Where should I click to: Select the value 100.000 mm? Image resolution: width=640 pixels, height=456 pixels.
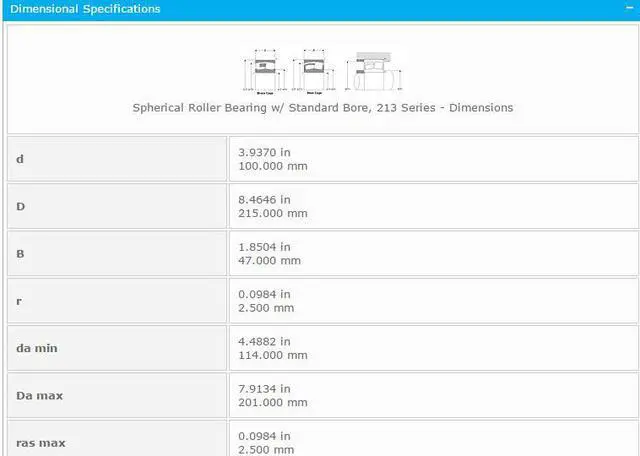click(273, 166)
